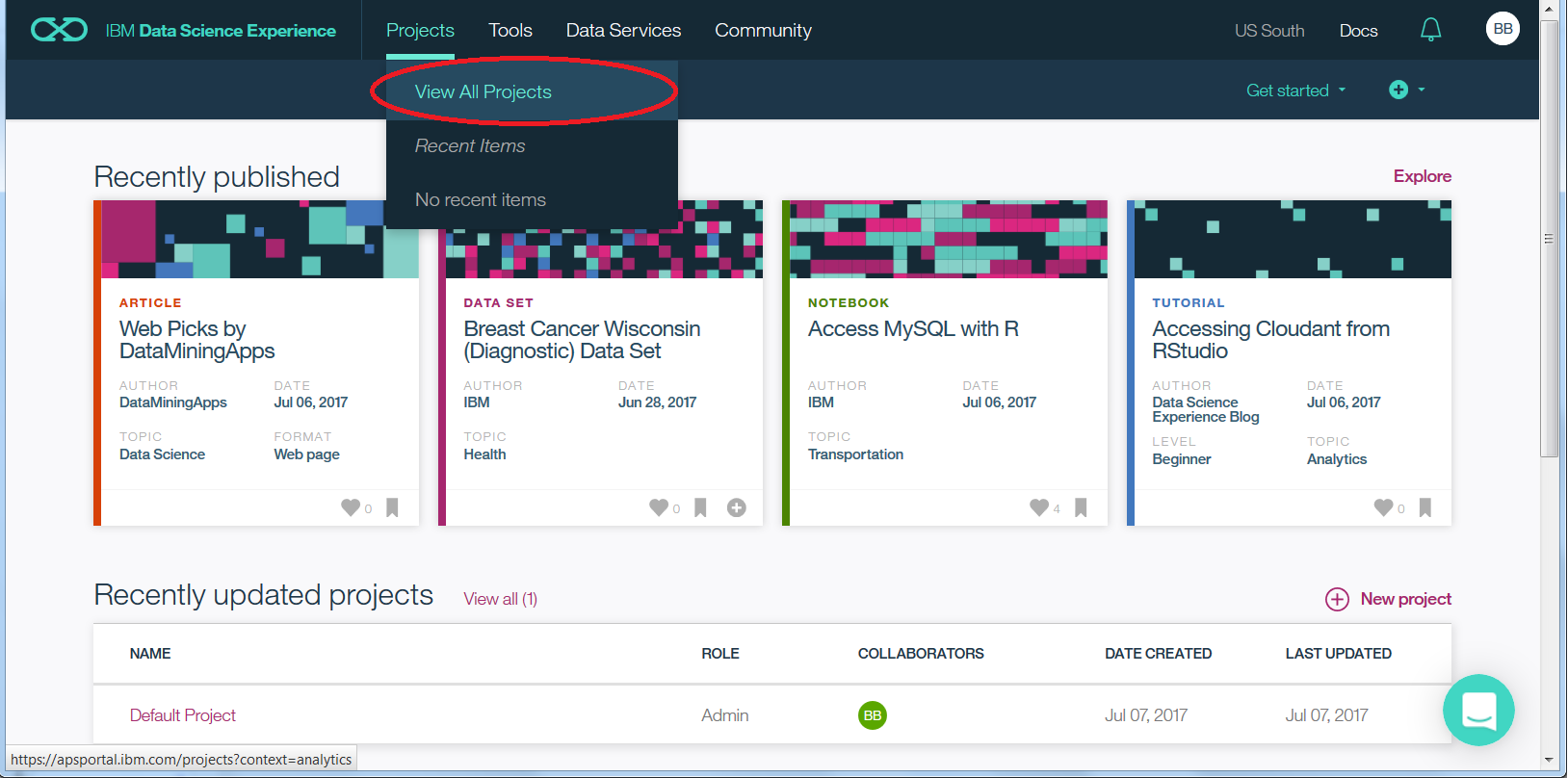Viewport: 1568px width, 778px height.
Task: Click the New project link text
Action: click(1405, 599)
